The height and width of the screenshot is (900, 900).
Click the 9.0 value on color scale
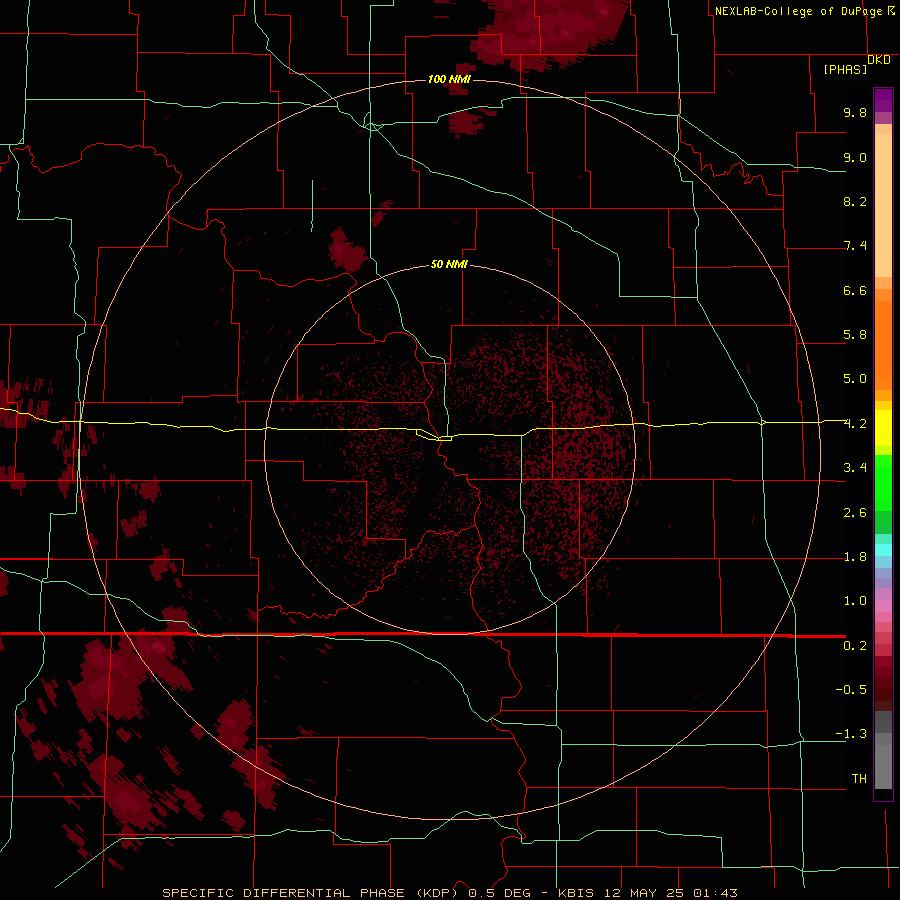click(x=855, y=157)
